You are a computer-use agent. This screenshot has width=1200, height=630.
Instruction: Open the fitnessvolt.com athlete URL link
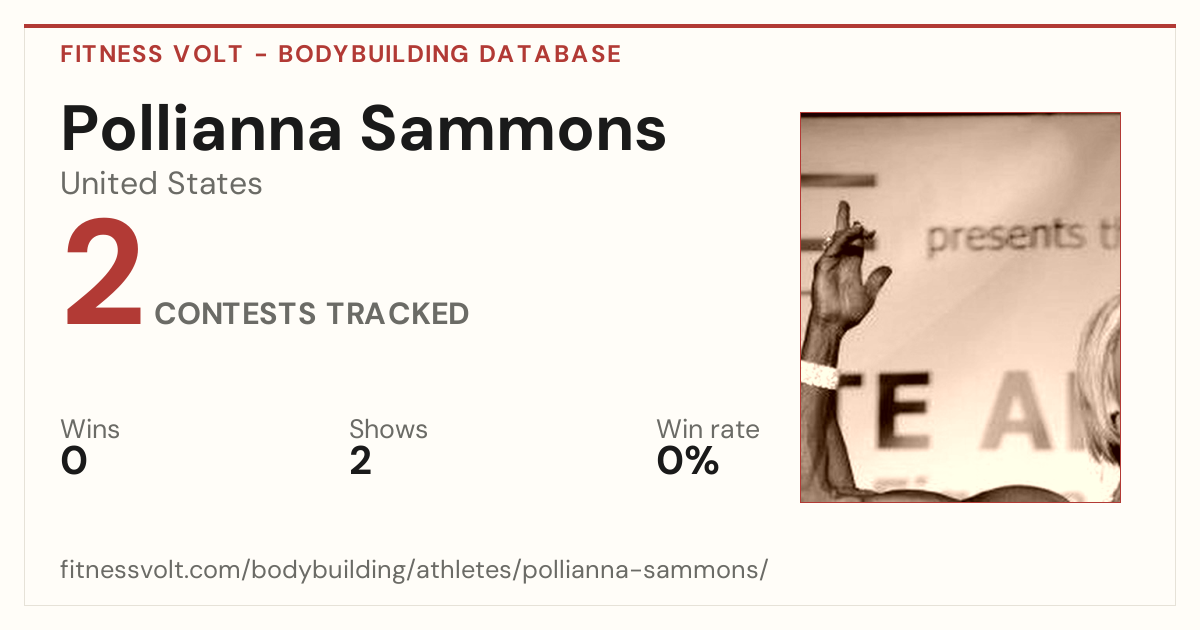click(x=414, y=570)
